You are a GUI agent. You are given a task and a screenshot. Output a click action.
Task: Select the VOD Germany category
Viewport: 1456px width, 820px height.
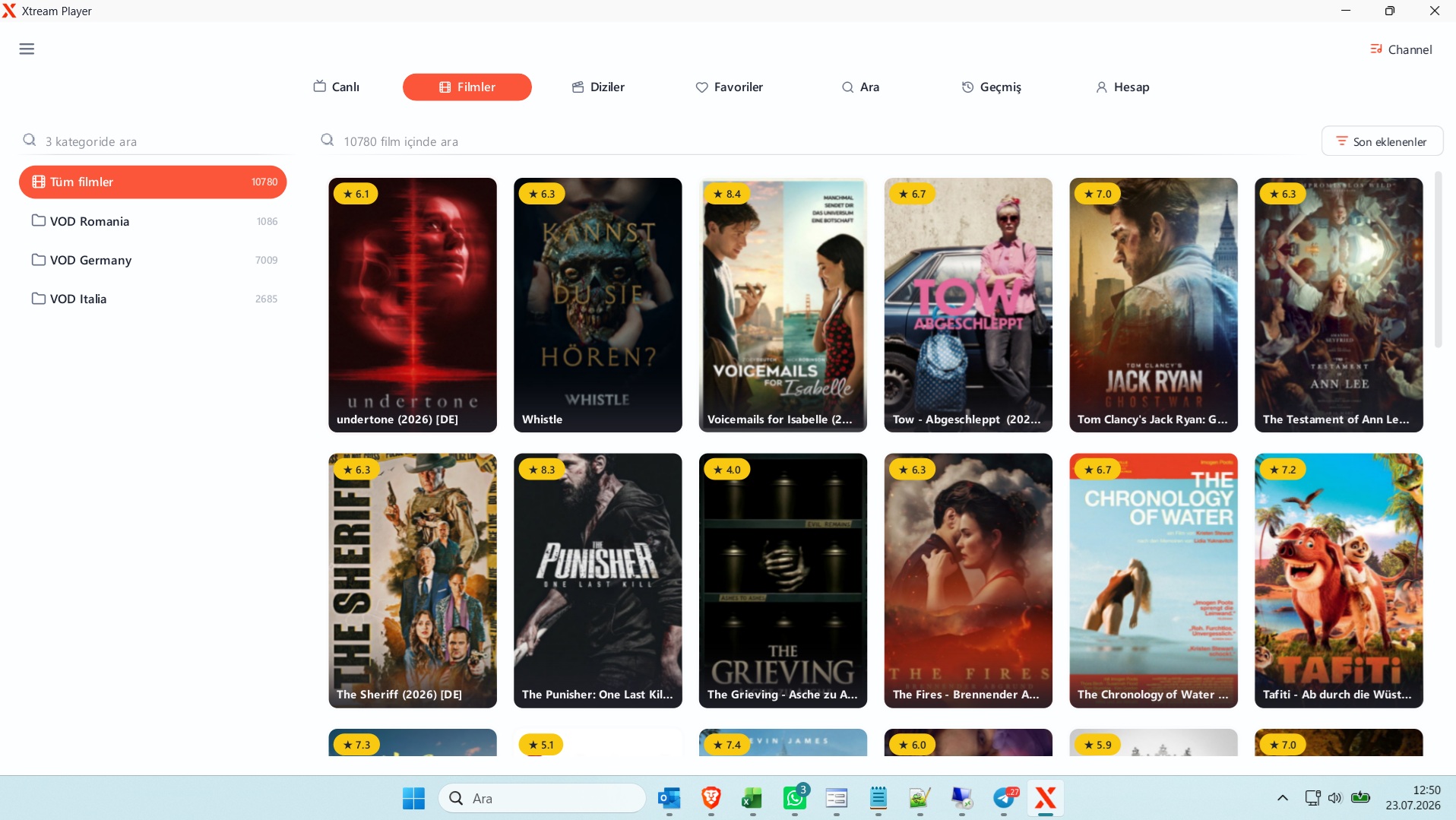[x=153, y=260]
